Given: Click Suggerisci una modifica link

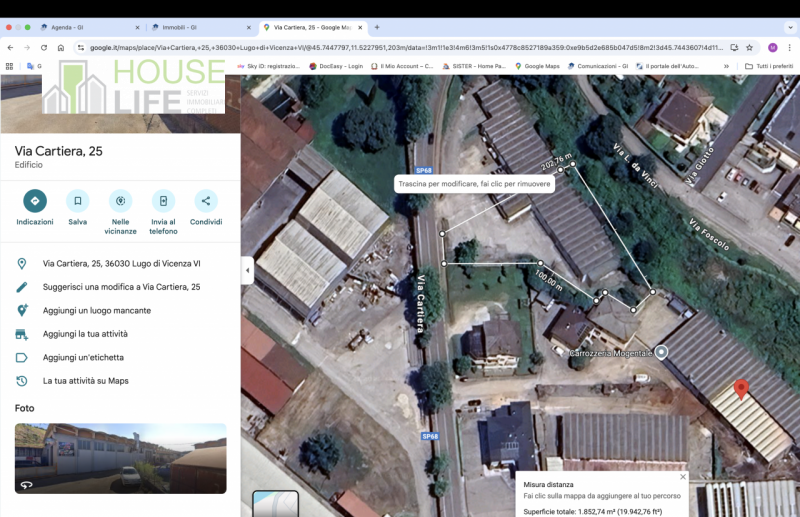Looking at the screenshot, I should 121,287.
